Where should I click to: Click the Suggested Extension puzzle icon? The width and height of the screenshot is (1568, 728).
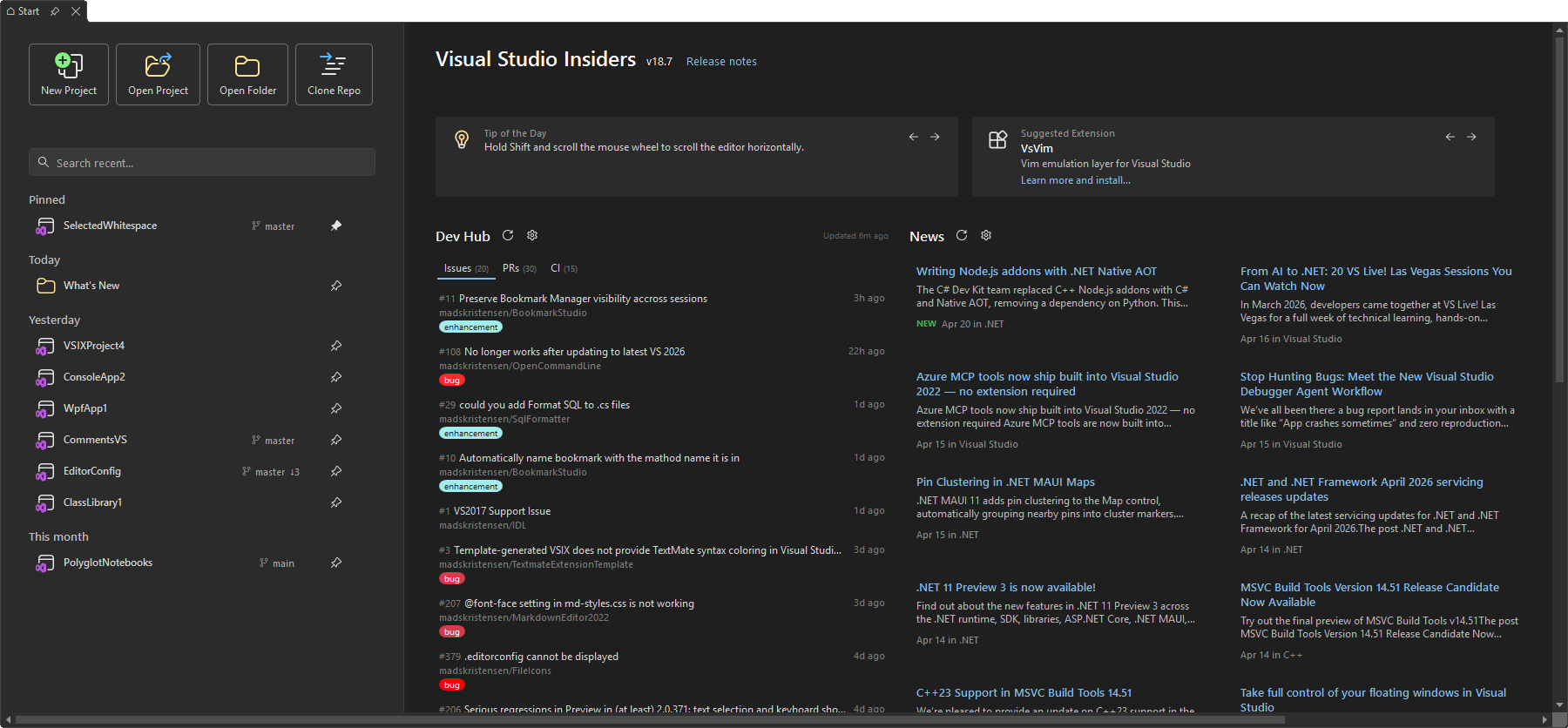(x=998, y=139)
